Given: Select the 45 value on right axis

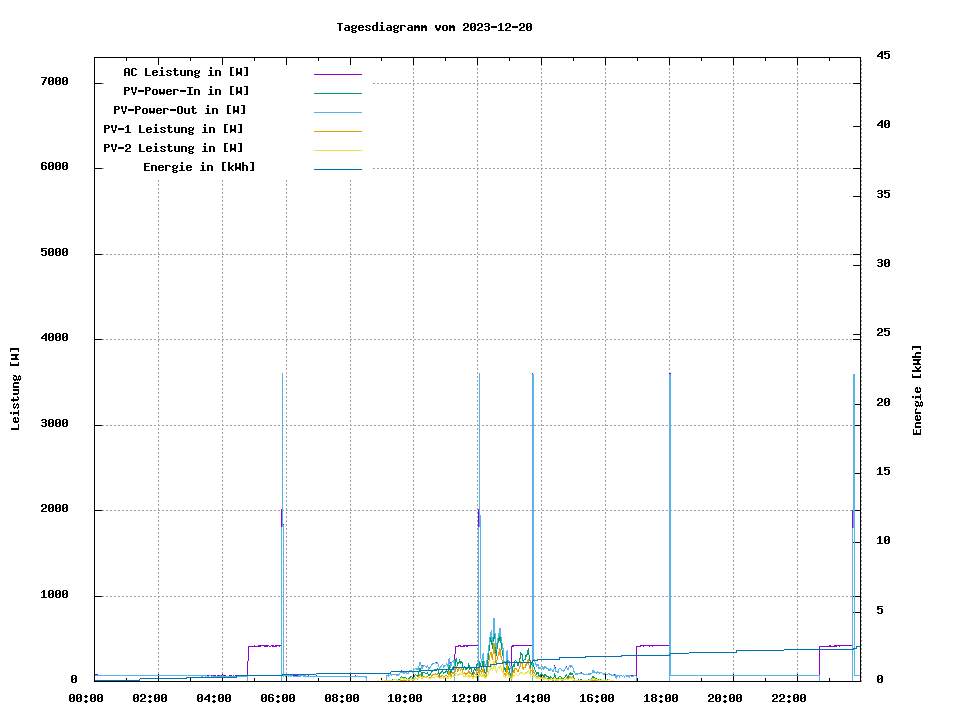Looking at the screenshot, I should click(x=883, y=55).
